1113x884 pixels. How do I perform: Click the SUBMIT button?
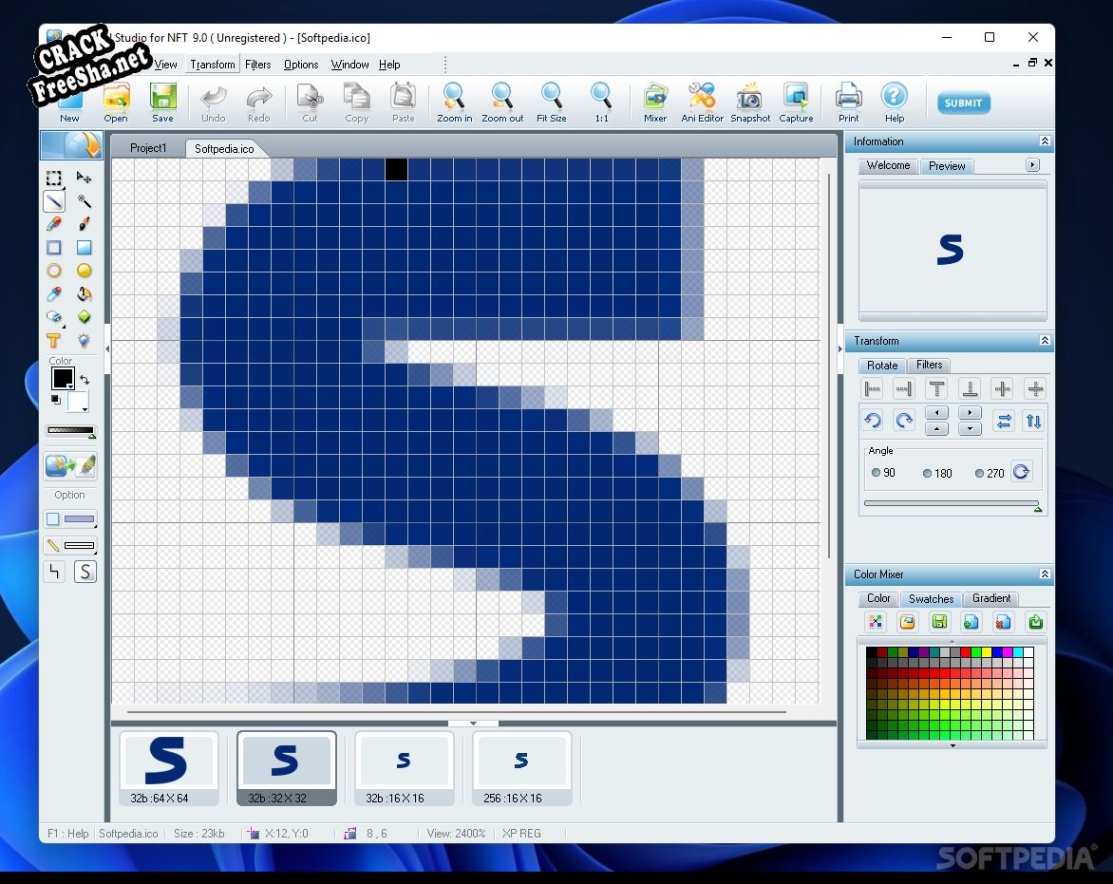pos(963,103)
